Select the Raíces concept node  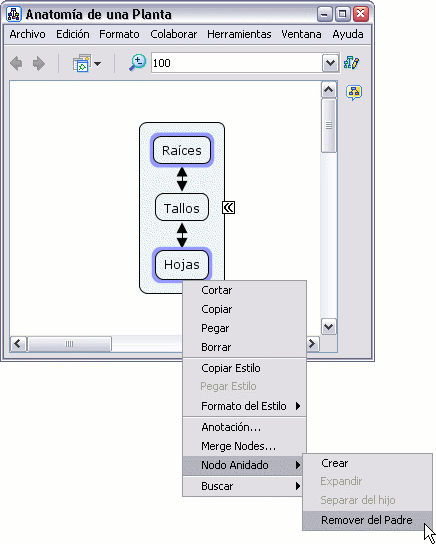pyautogui.click(x=182, y=150)
